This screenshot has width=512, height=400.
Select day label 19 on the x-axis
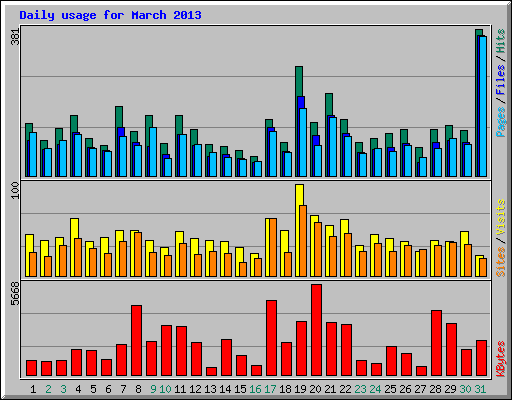click(x=300, y=389)
